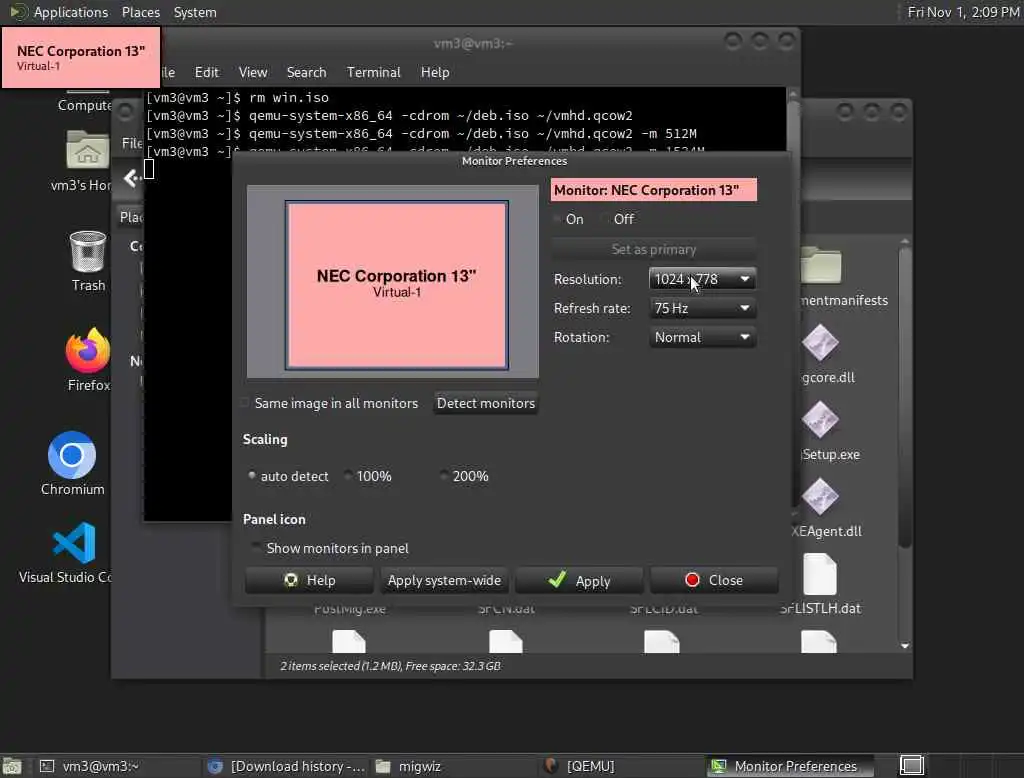Open the View menu in terminal
The image size is (1024, 778).
coord(253,72)
